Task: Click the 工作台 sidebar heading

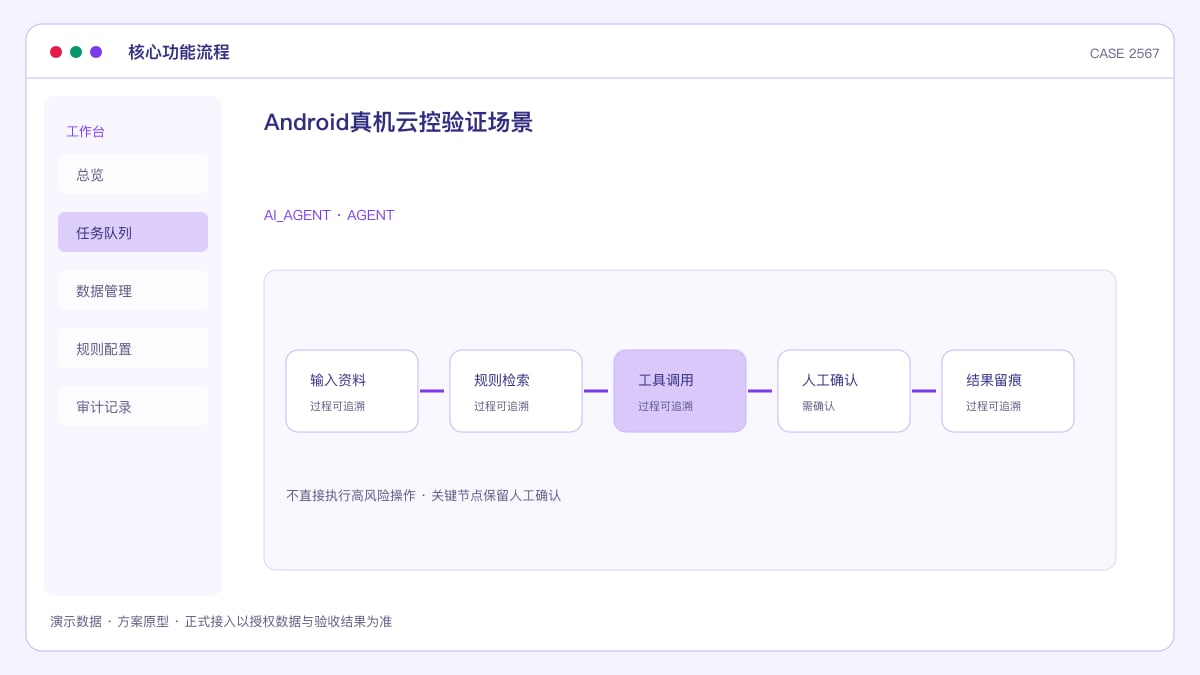Action: pos(85,131)
